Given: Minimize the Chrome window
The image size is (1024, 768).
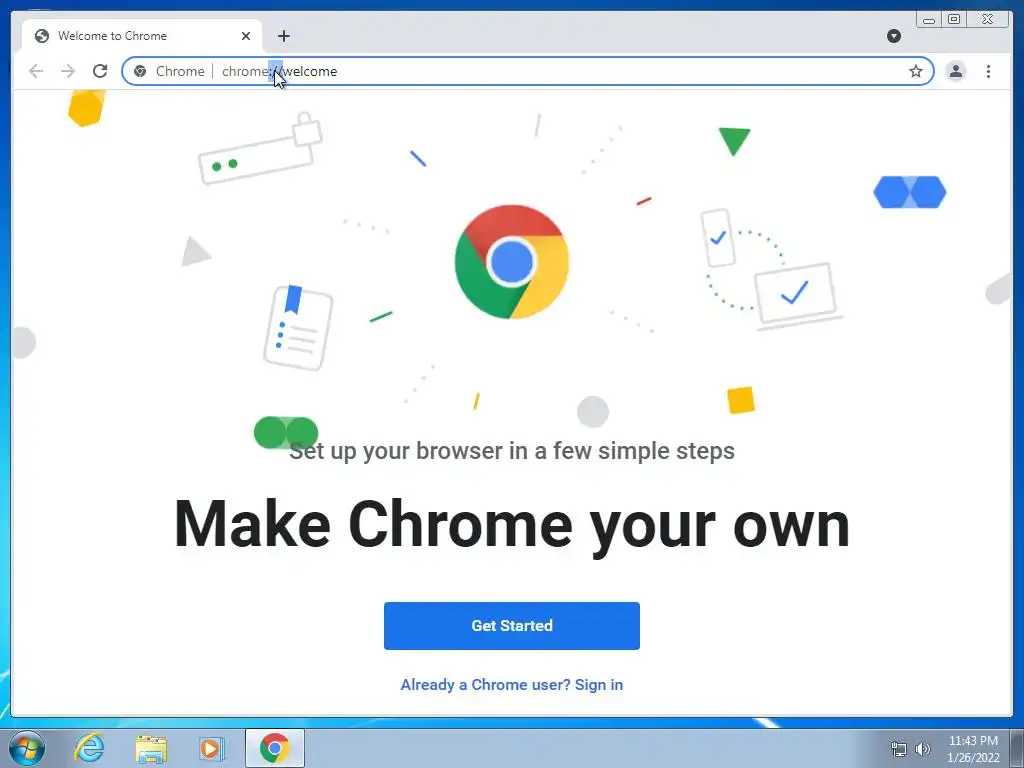Looking at the screenshot, I should tap(929, 20).
